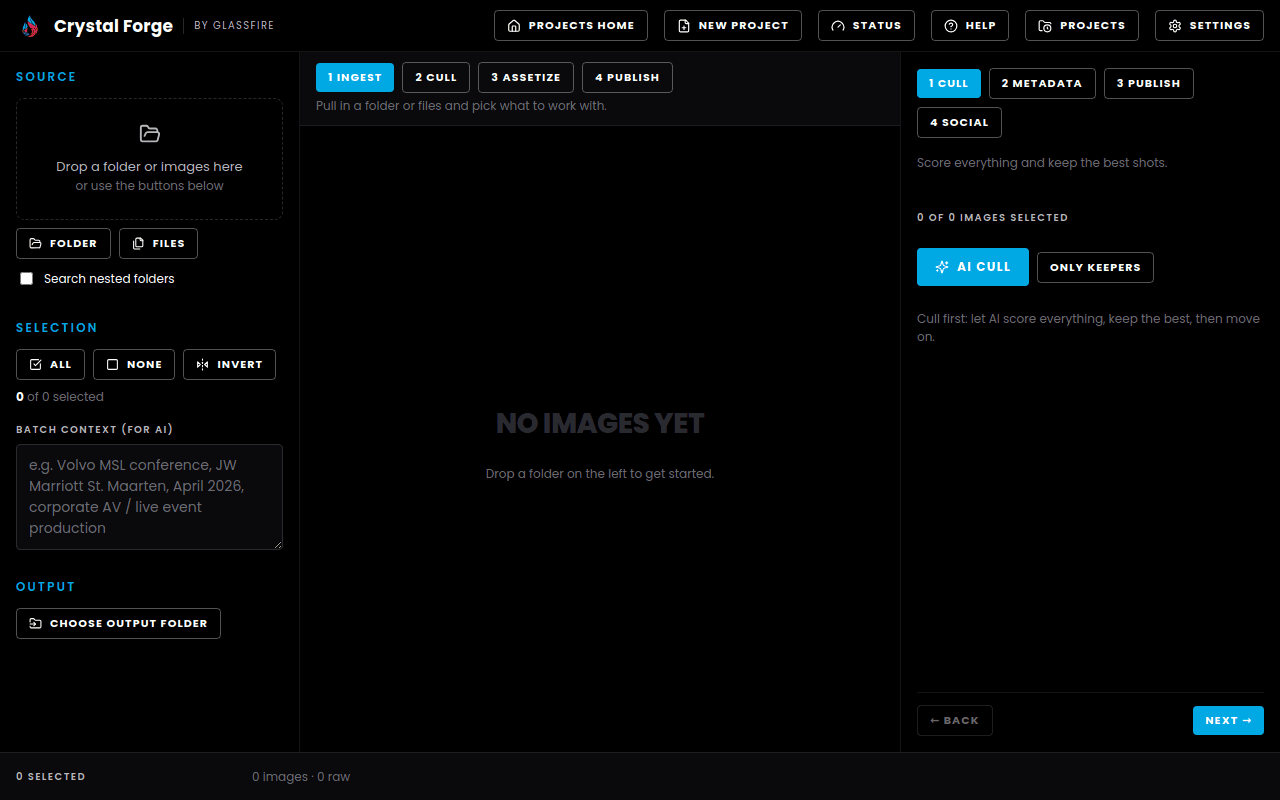Click the Back arrow button

(955, 721)
